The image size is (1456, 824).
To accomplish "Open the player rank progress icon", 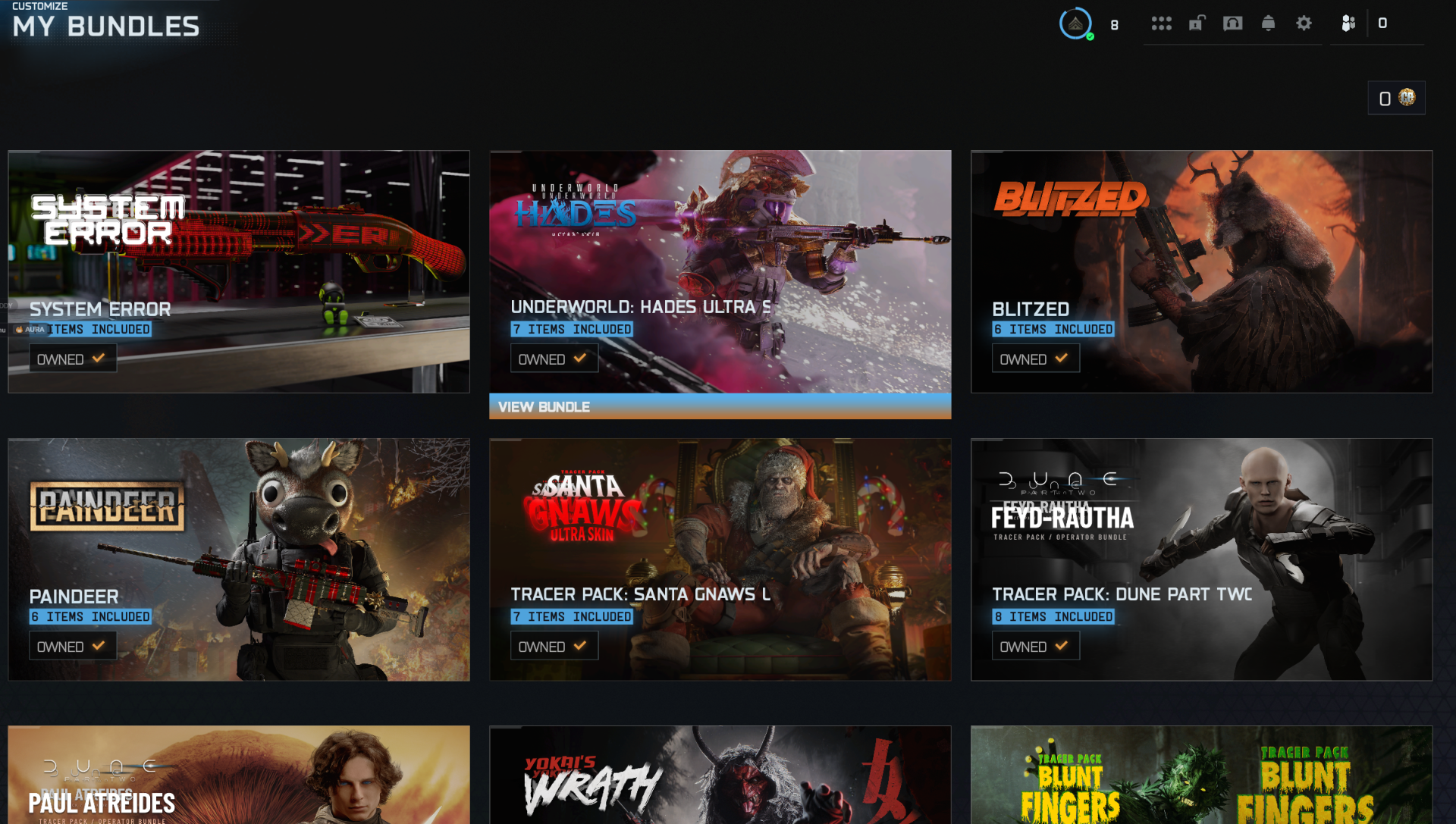I will click(x=1075, y=24).
